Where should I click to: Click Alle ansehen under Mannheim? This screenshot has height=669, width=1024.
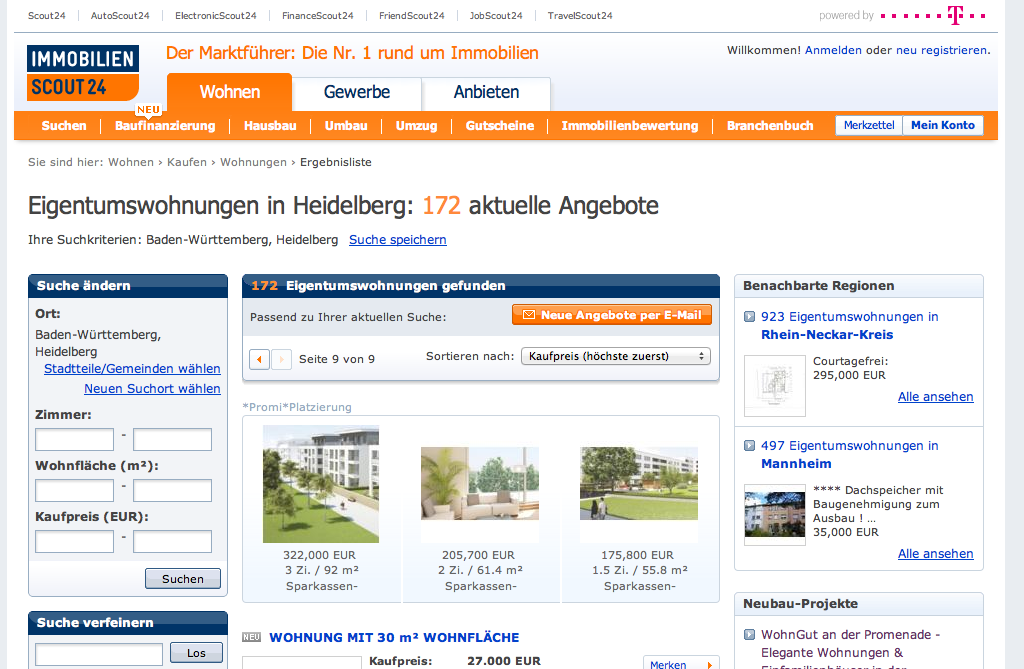coord(935,553)
